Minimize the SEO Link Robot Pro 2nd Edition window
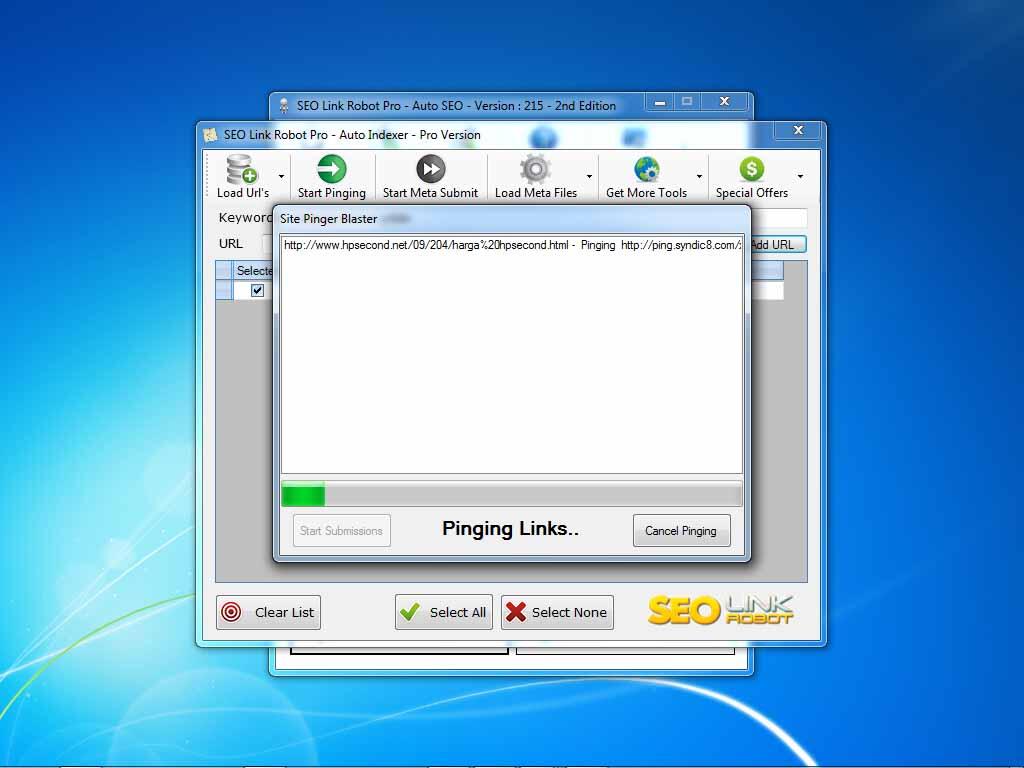The image size is (1024, 768). 660,102
